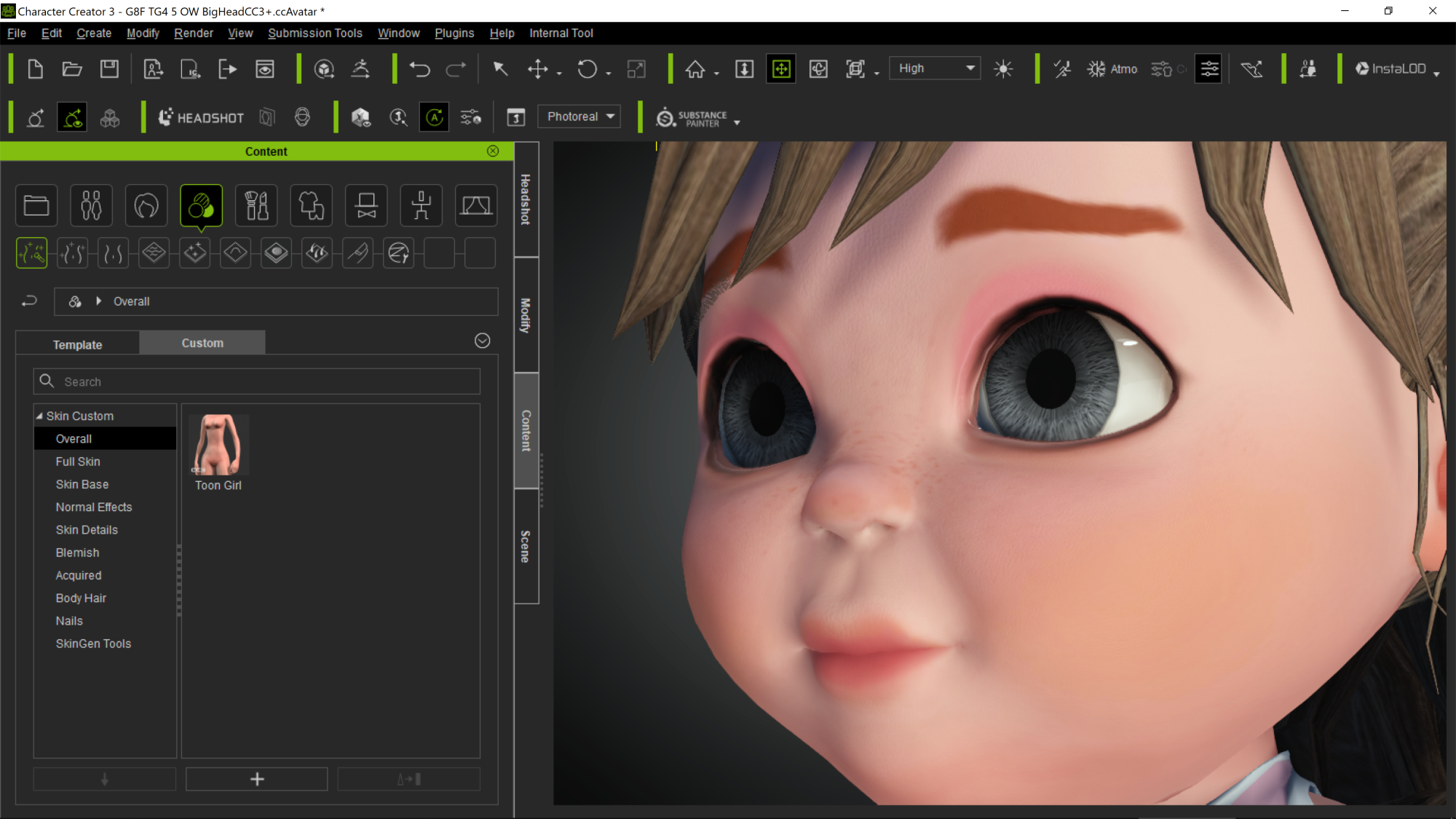Select the Skin content category icon
1456x819 pixels.
tap(201, 206)
